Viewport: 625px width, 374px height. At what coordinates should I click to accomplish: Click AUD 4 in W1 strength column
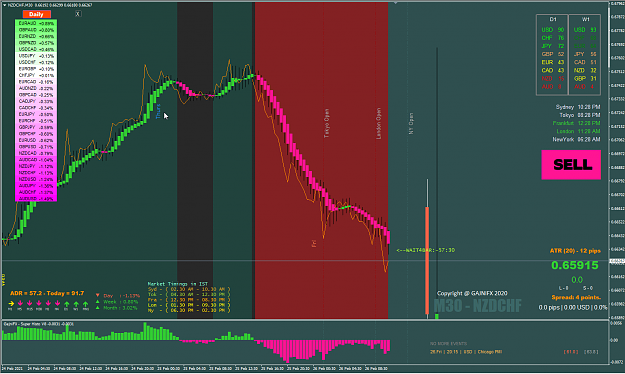pyautogui.click(x=584, y=87)
